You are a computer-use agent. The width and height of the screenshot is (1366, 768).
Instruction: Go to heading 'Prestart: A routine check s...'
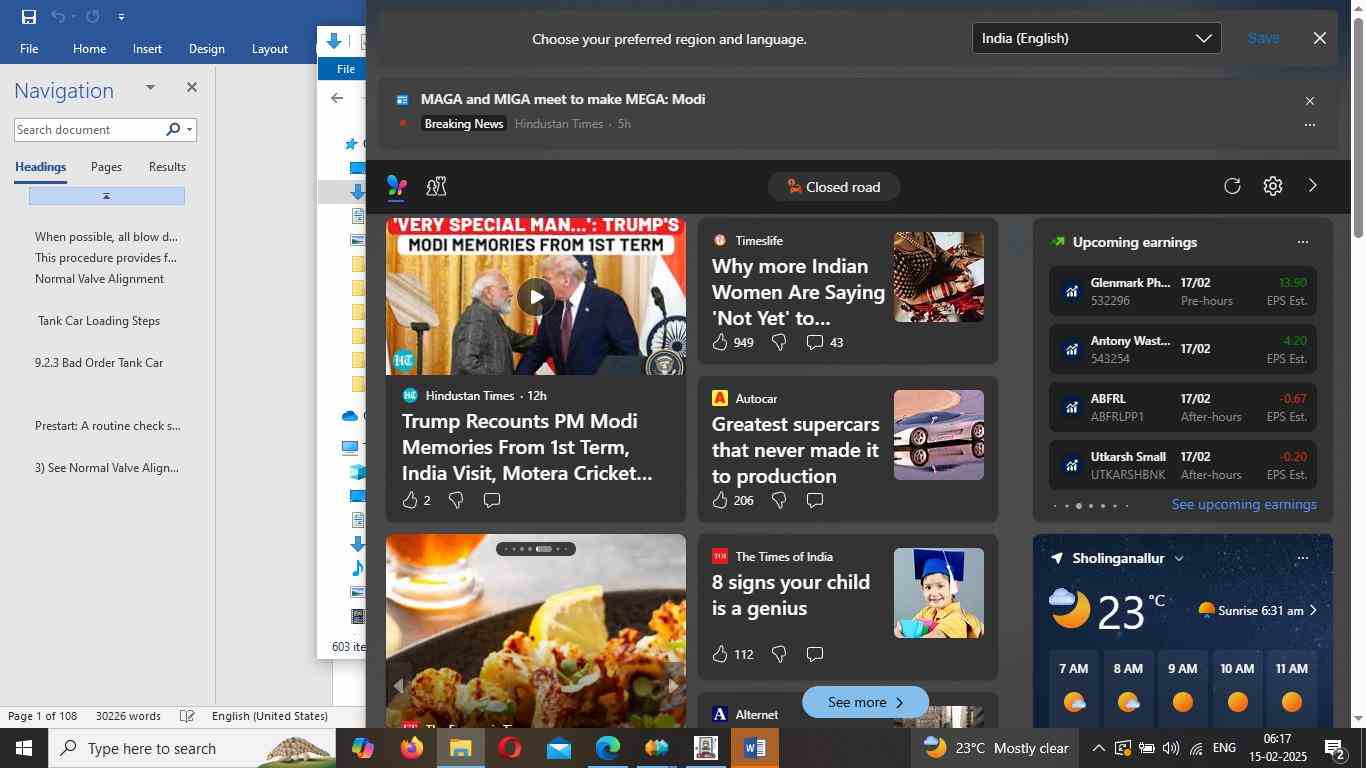click(107, 426)
